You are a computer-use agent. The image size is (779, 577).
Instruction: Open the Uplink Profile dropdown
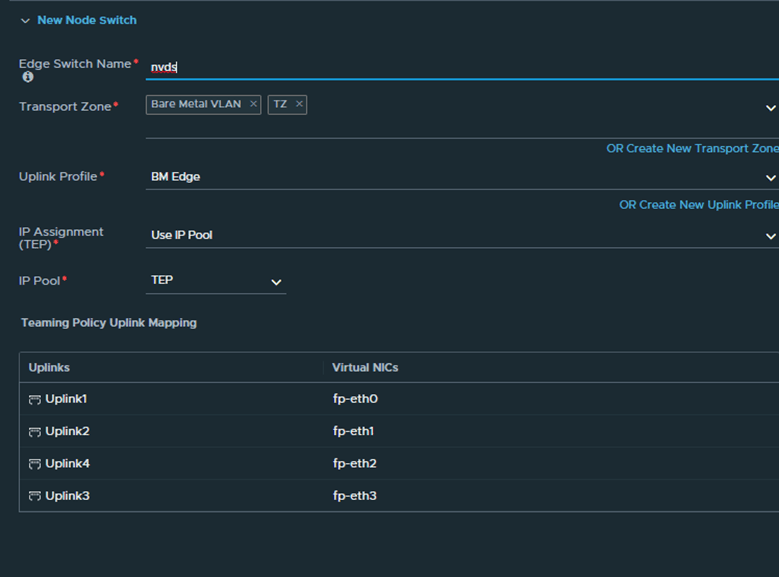point(770,178)
